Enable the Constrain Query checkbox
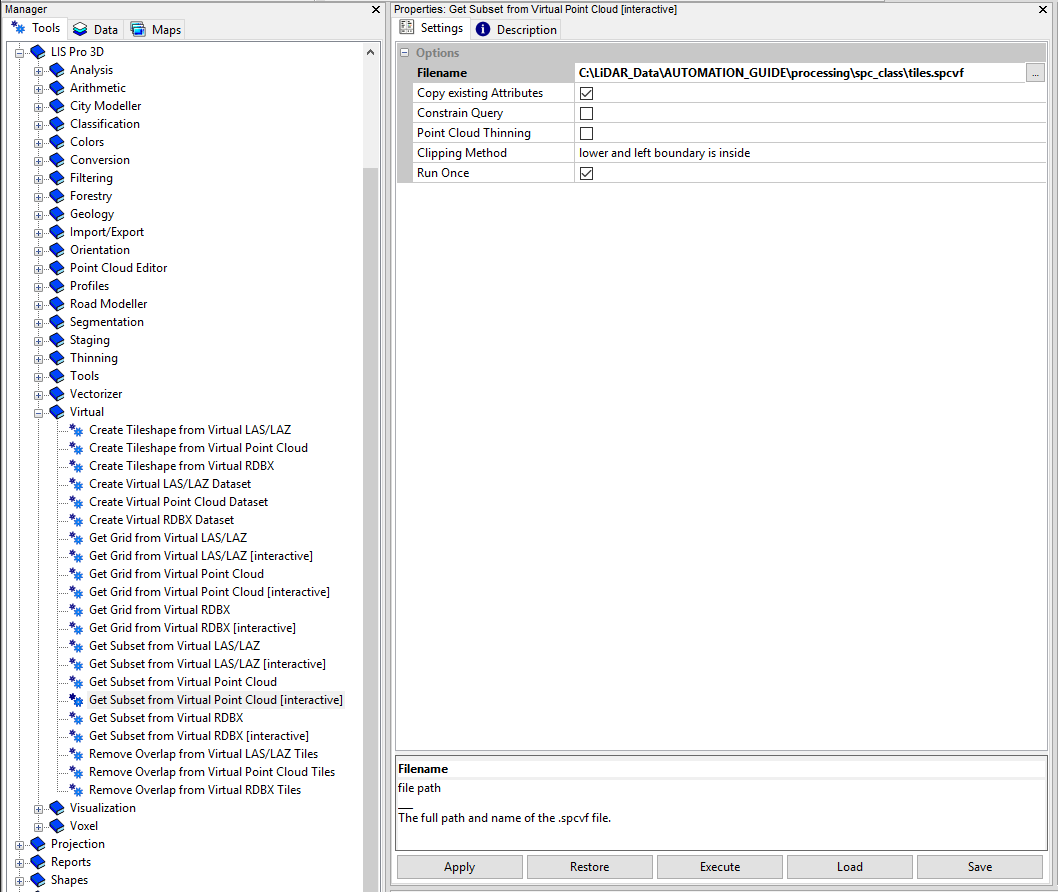Viewport: 1058px width, 892px height. pyautogui.click(x=587, y=113)
